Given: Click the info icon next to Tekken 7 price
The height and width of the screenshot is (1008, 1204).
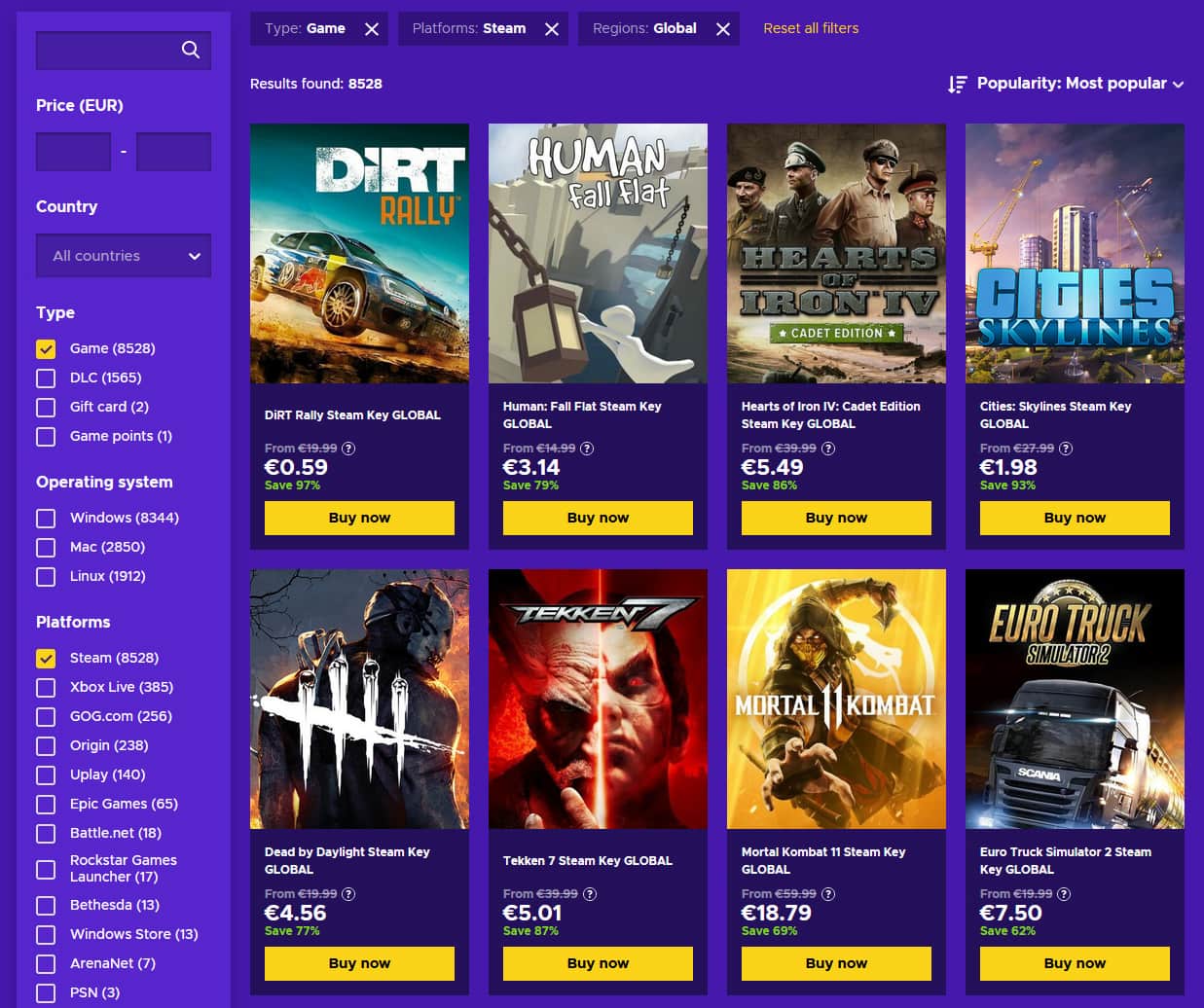Looking at the screenshot, I should 590,894.
